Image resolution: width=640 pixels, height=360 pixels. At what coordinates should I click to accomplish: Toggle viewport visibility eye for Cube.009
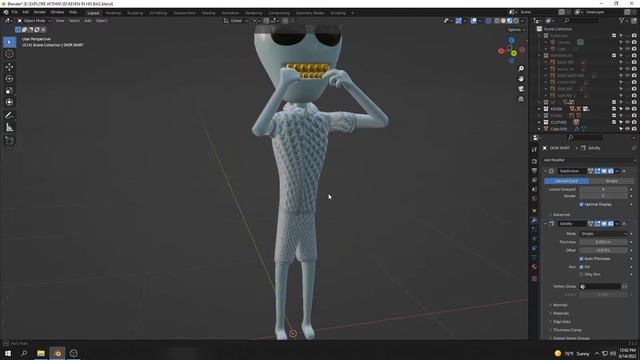(627, 129)
